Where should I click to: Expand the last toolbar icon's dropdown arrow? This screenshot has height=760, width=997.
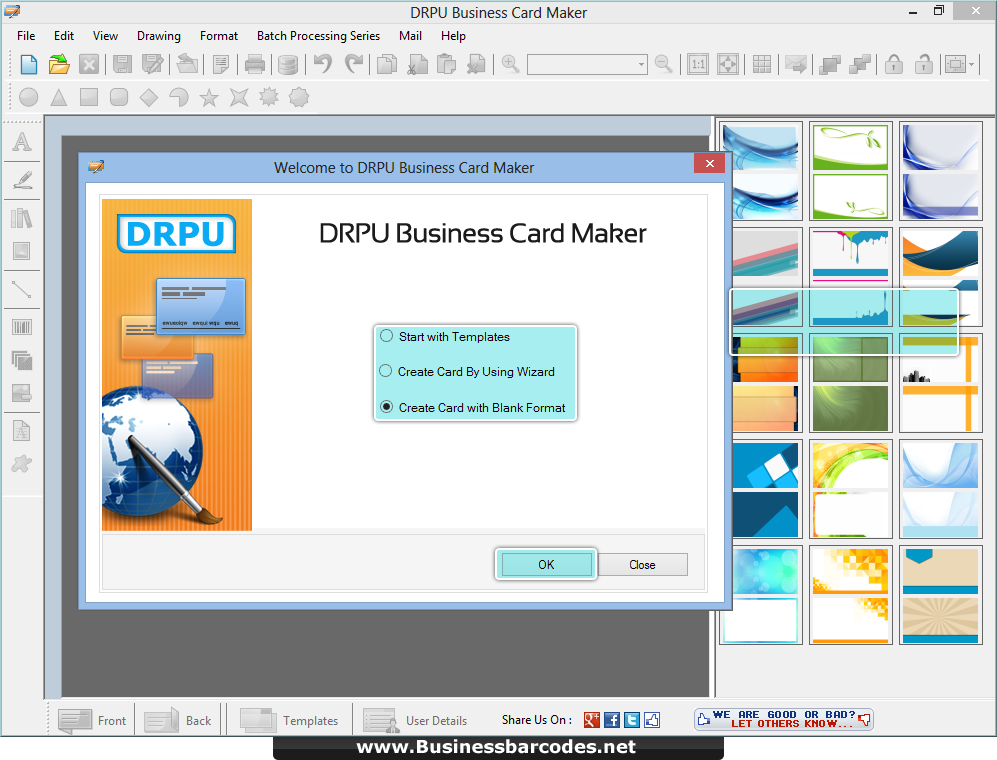click(x=972, y=64)
